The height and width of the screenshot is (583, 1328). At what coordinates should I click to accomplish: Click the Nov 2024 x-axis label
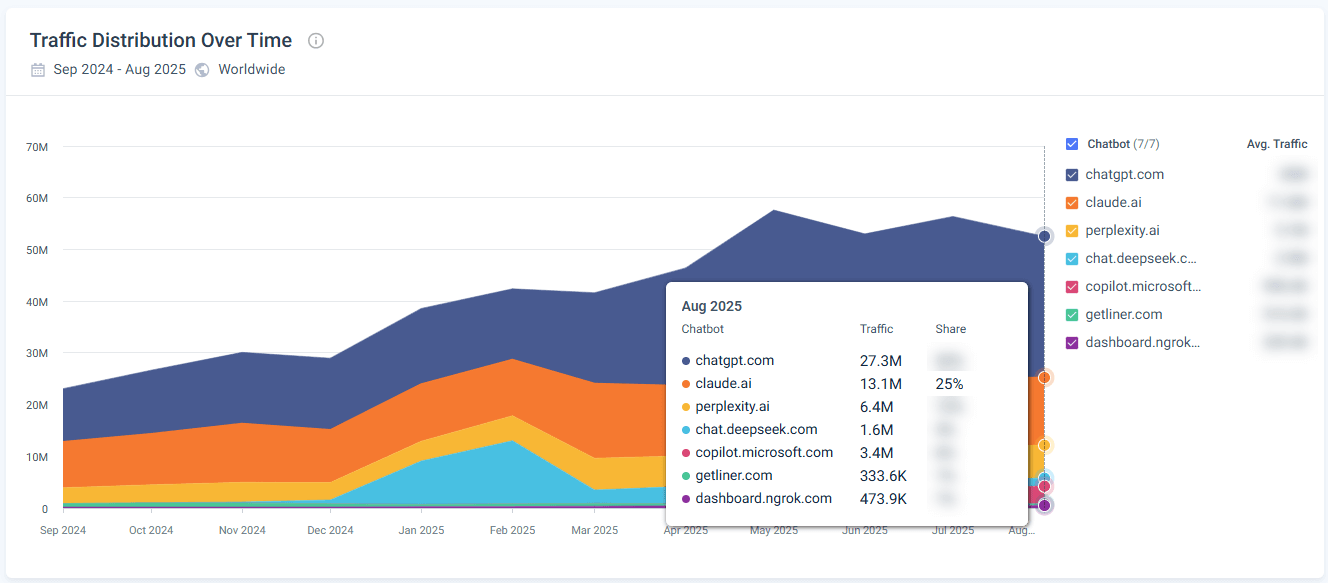tap(242, 531)
